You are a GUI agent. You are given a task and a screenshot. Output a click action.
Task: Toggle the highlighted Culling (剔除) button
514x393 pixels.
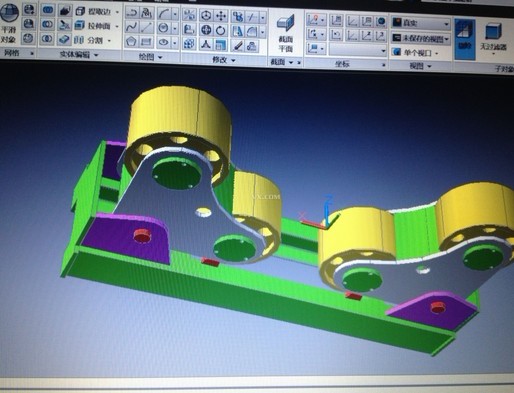pos(465,39)
